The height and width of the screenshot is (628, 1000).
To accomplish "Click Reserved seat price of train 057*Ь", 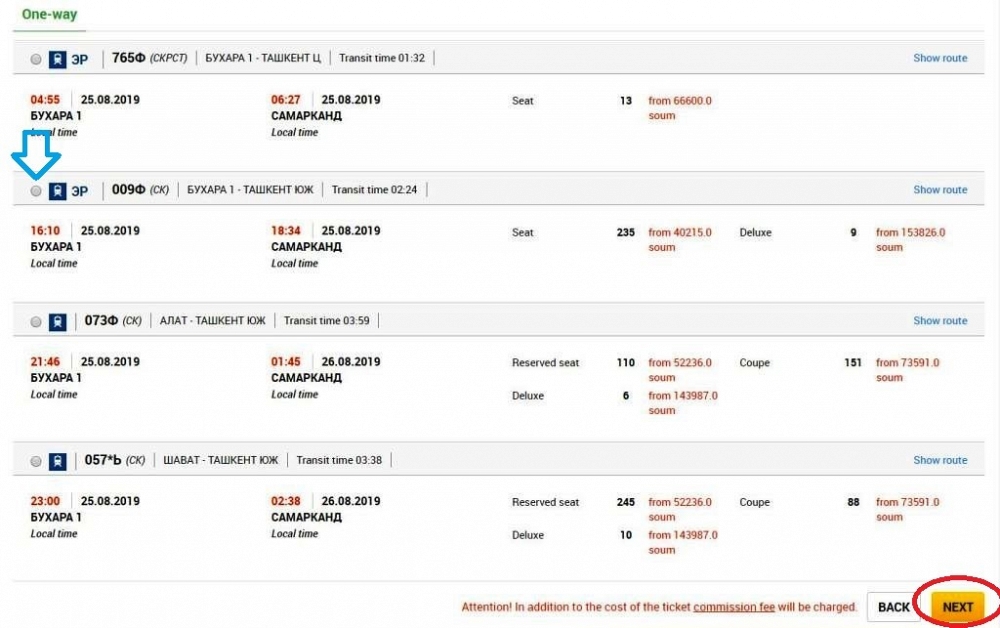I will coord(680,509).
